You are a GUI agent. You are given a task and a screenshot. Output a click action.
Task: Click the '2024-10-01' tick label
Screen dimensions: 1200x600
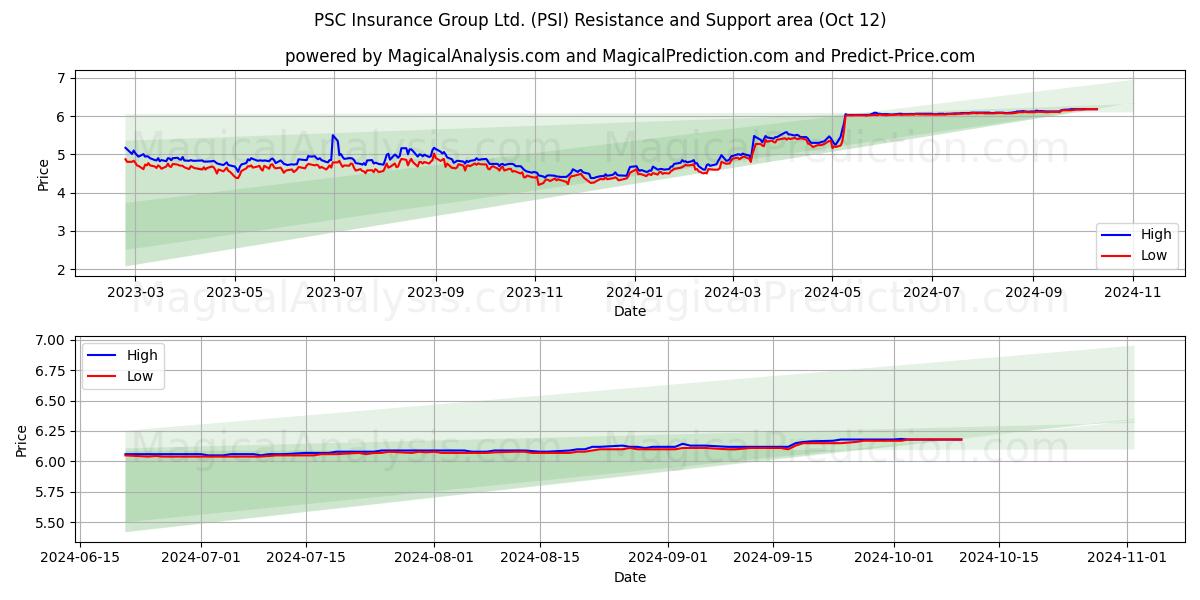894,557
